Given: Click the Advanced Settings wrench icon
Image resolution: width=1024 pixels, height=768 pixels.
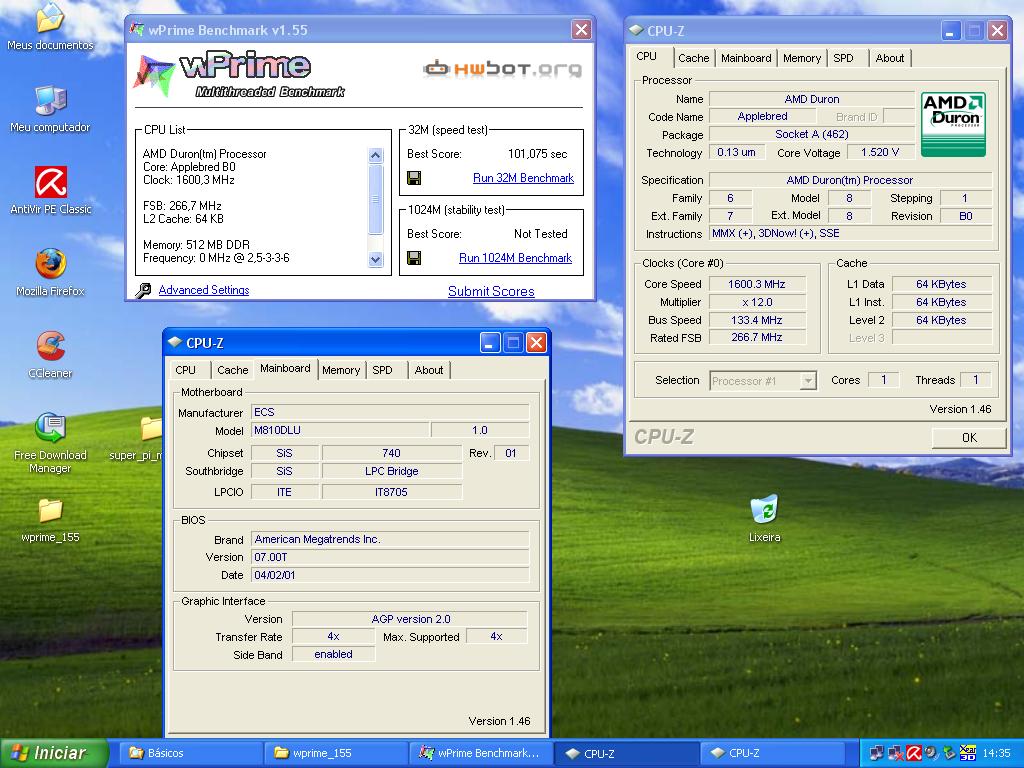Looking at the screenshot, I should tap(143, 291).
